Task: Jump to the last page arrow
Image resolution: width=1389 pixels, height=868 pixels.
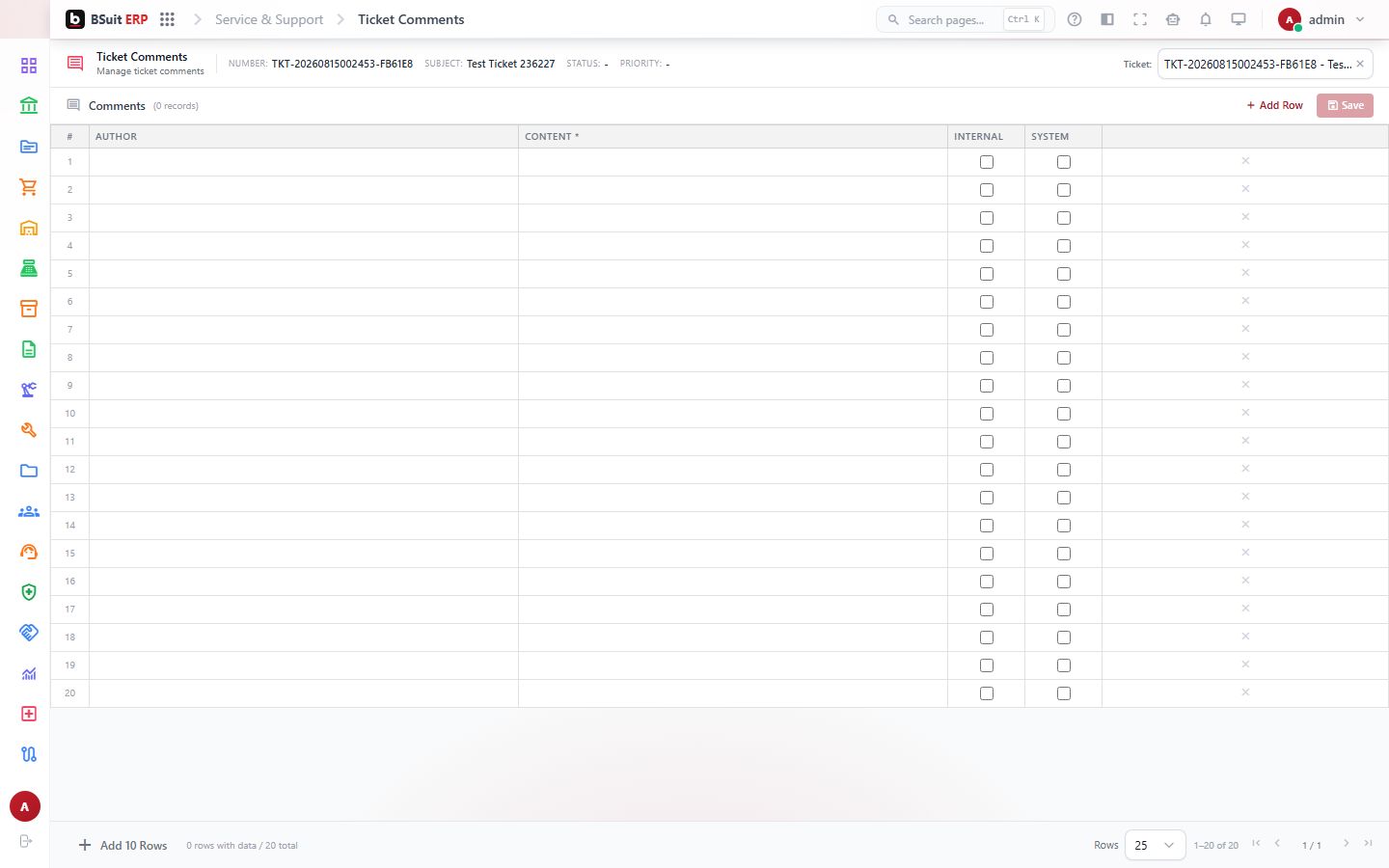Action: (x=1368, y=844)
